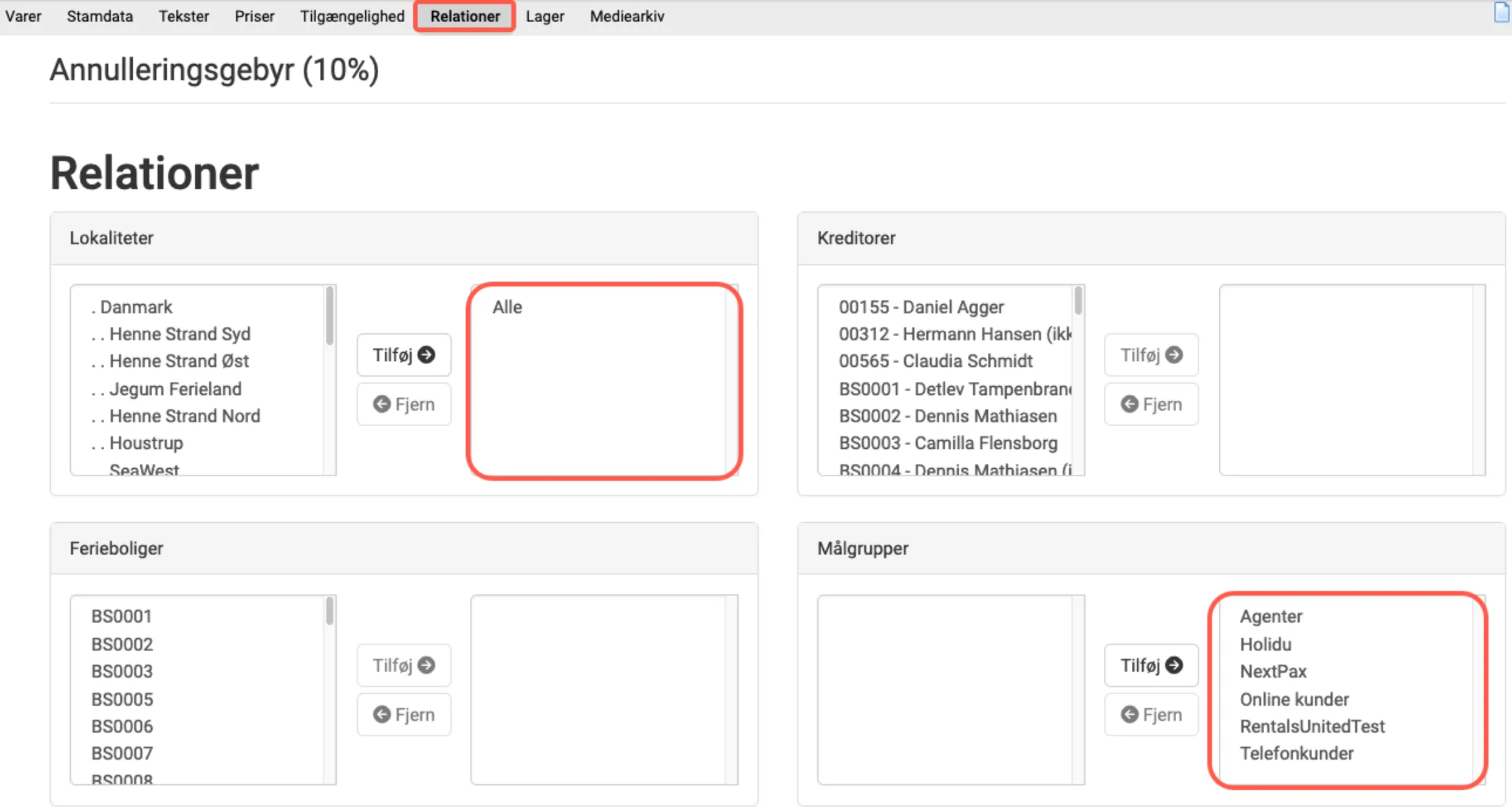Screen dimensions: 1512x807
Task: Open the Mediearkiv tab
Action: pos(627,16)
